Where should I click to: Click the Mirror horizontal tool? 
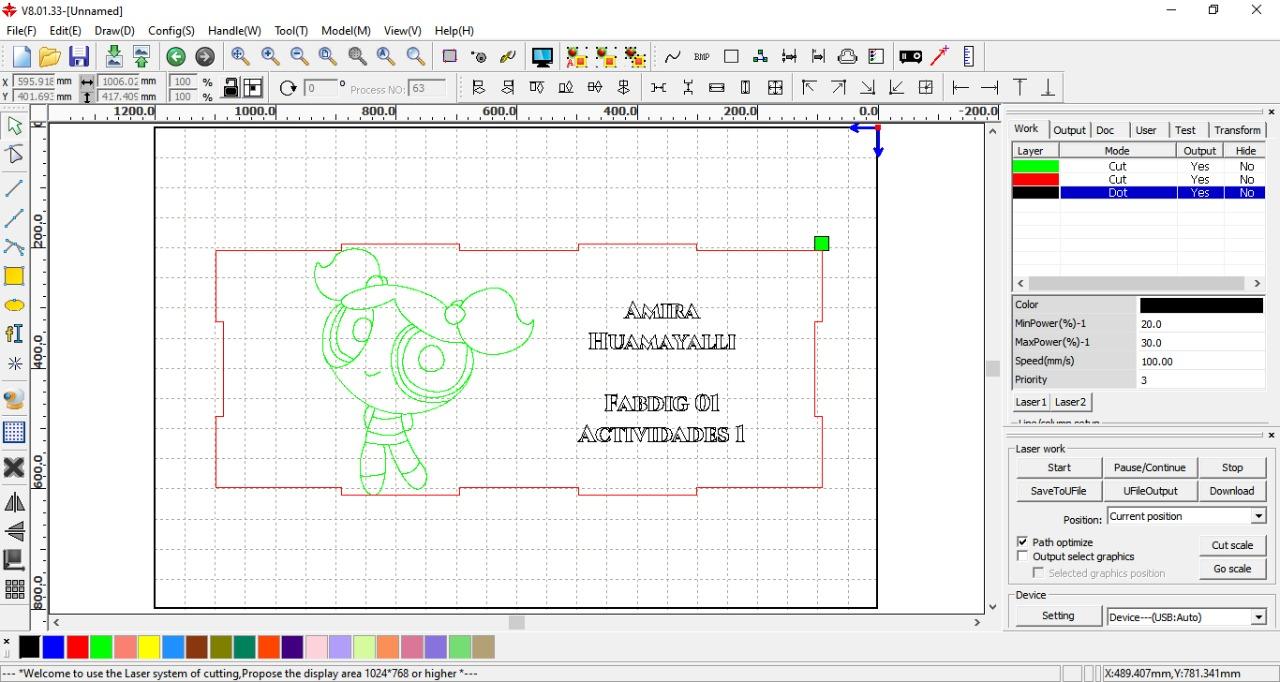point(14,502)
